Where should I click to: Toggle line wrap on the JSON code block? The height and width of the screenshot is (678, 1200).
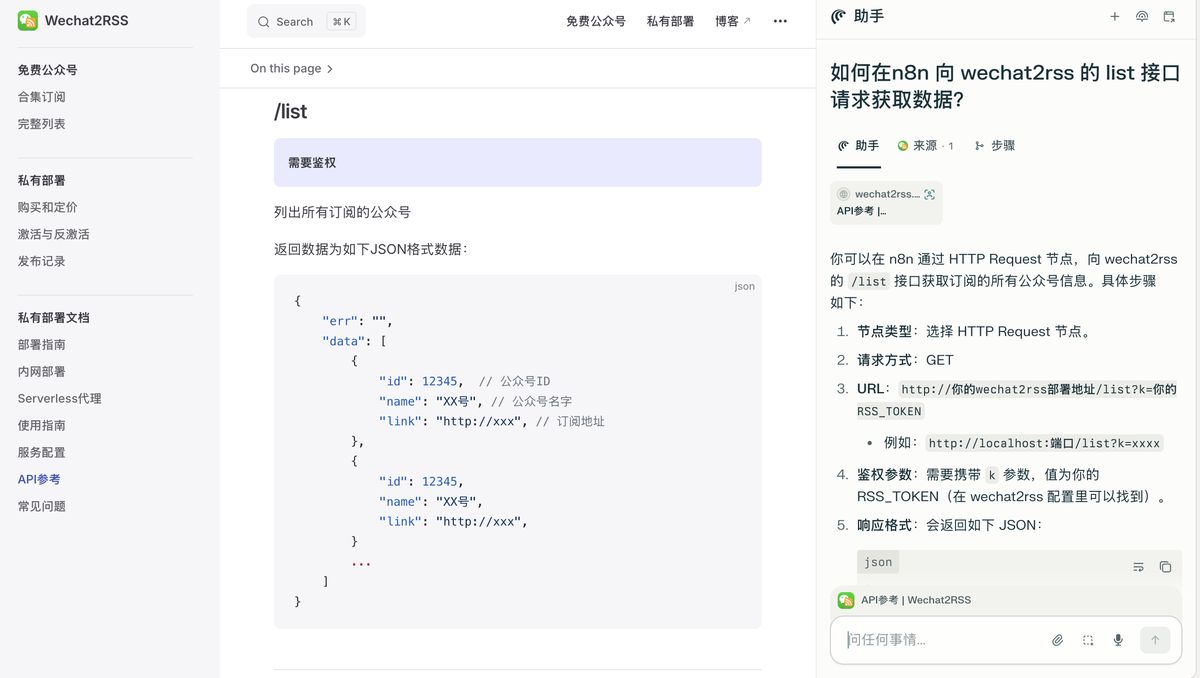pyautogui.click(x=1138, y=567)
